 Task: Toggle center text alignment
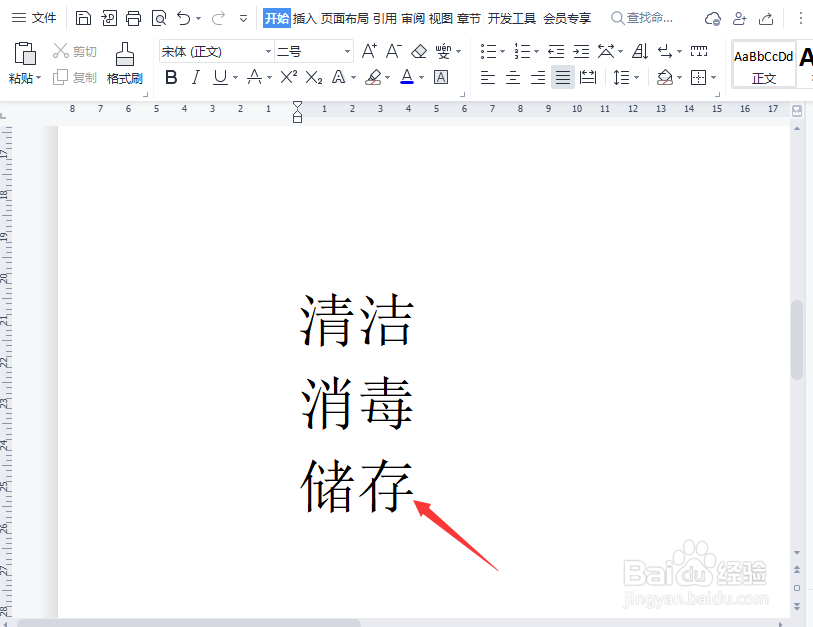[512, 77]
